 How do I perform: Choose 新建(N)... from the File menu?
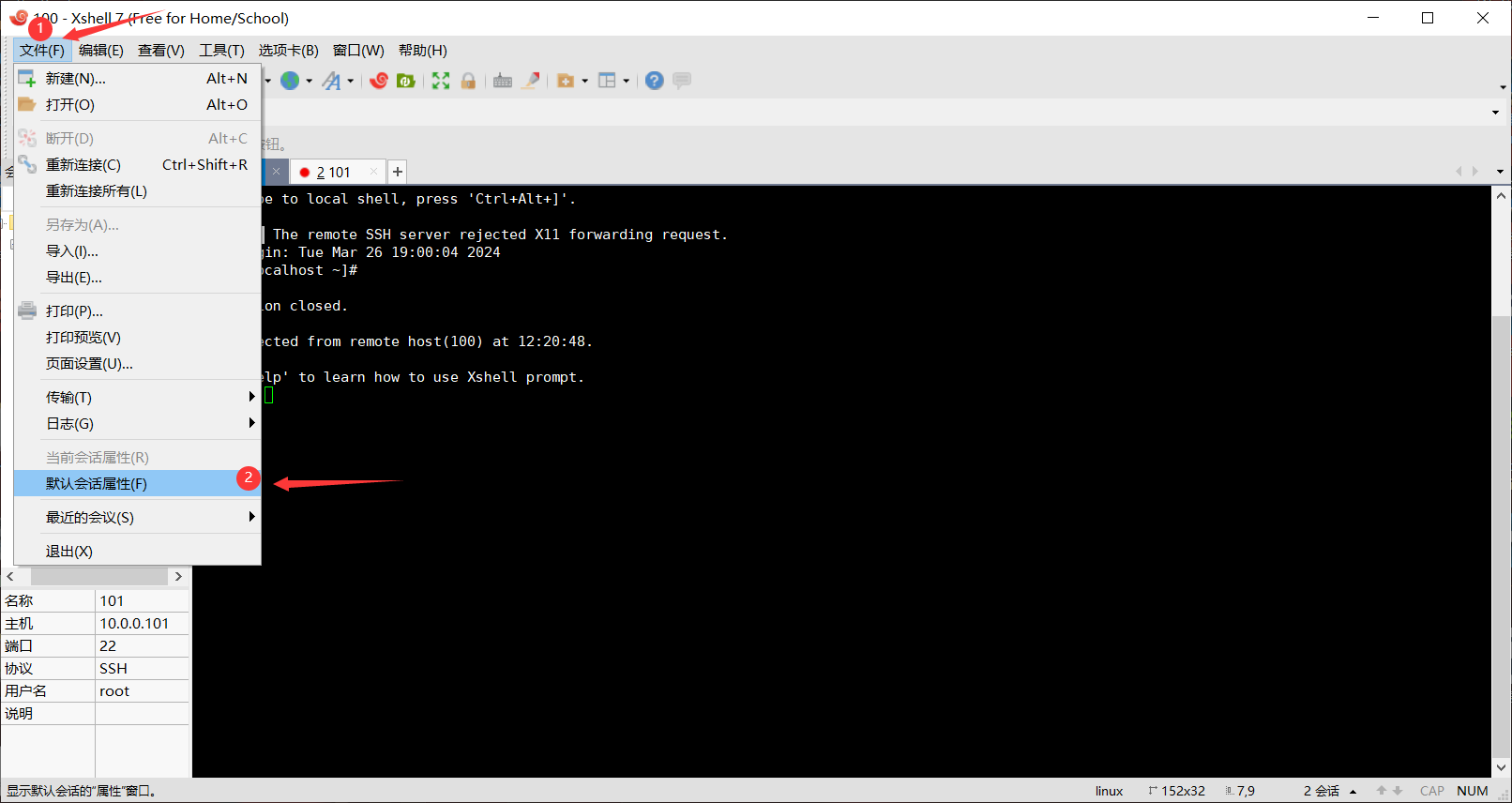[137, 78]
